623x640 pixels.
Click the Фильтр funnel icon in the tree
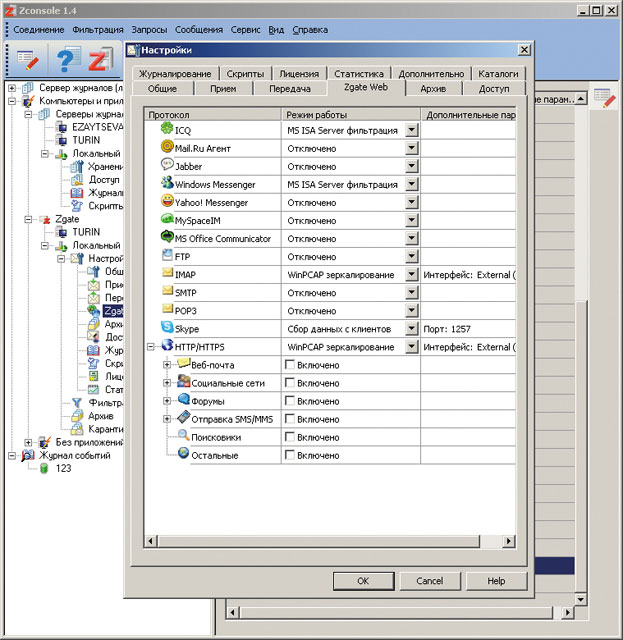coord(77,403)
